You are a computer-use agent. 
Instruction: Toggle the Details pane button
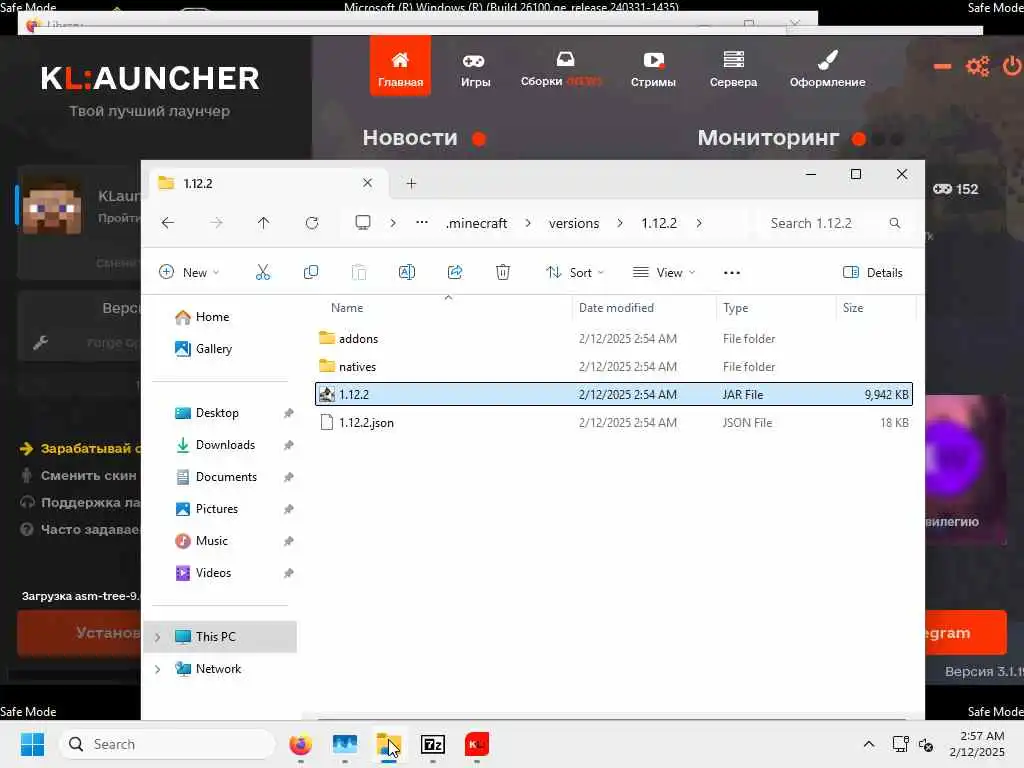coord(872,272)
